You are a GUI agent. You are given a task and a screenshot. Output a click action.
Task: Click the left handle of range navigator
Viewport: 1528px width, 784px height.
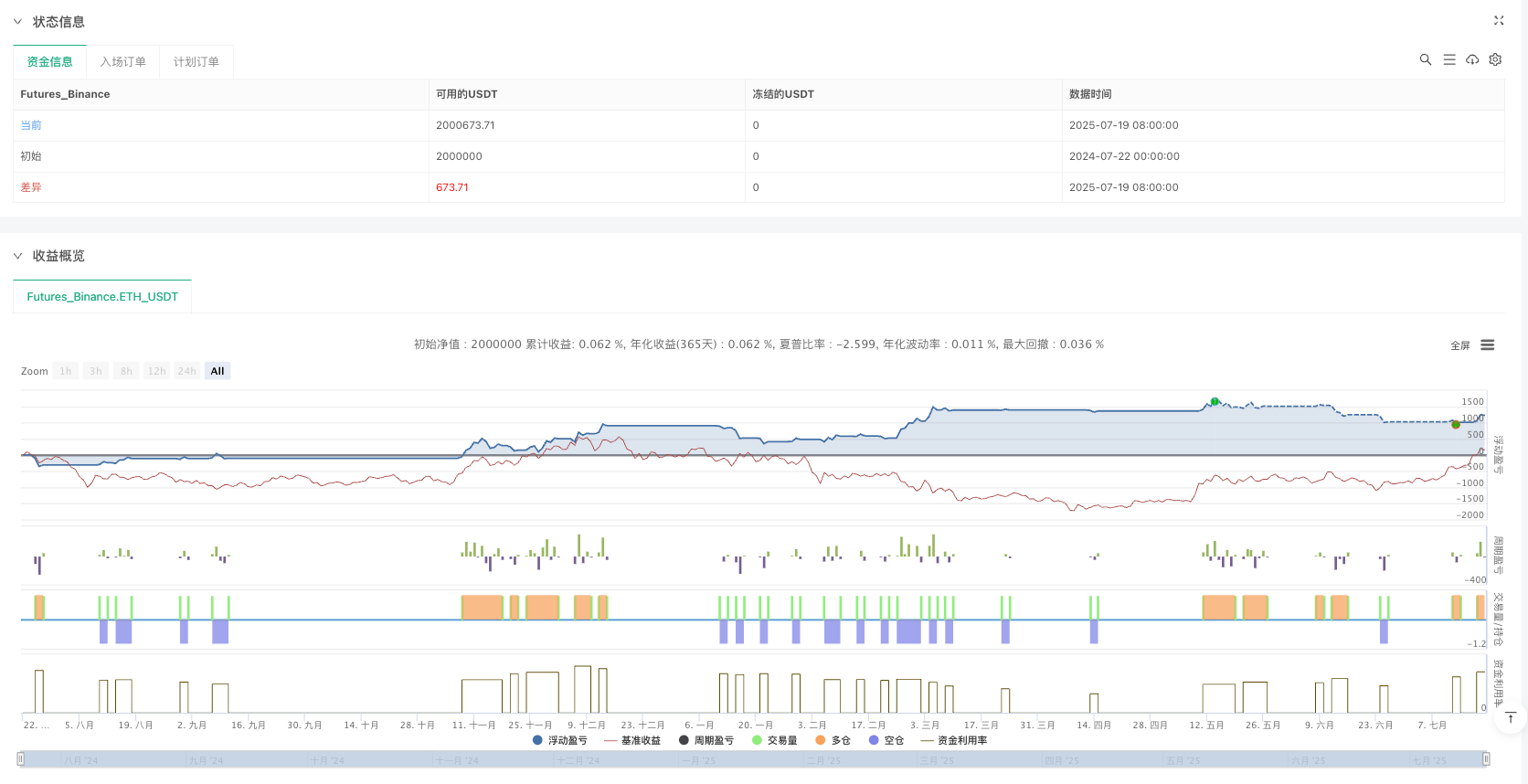21,759
